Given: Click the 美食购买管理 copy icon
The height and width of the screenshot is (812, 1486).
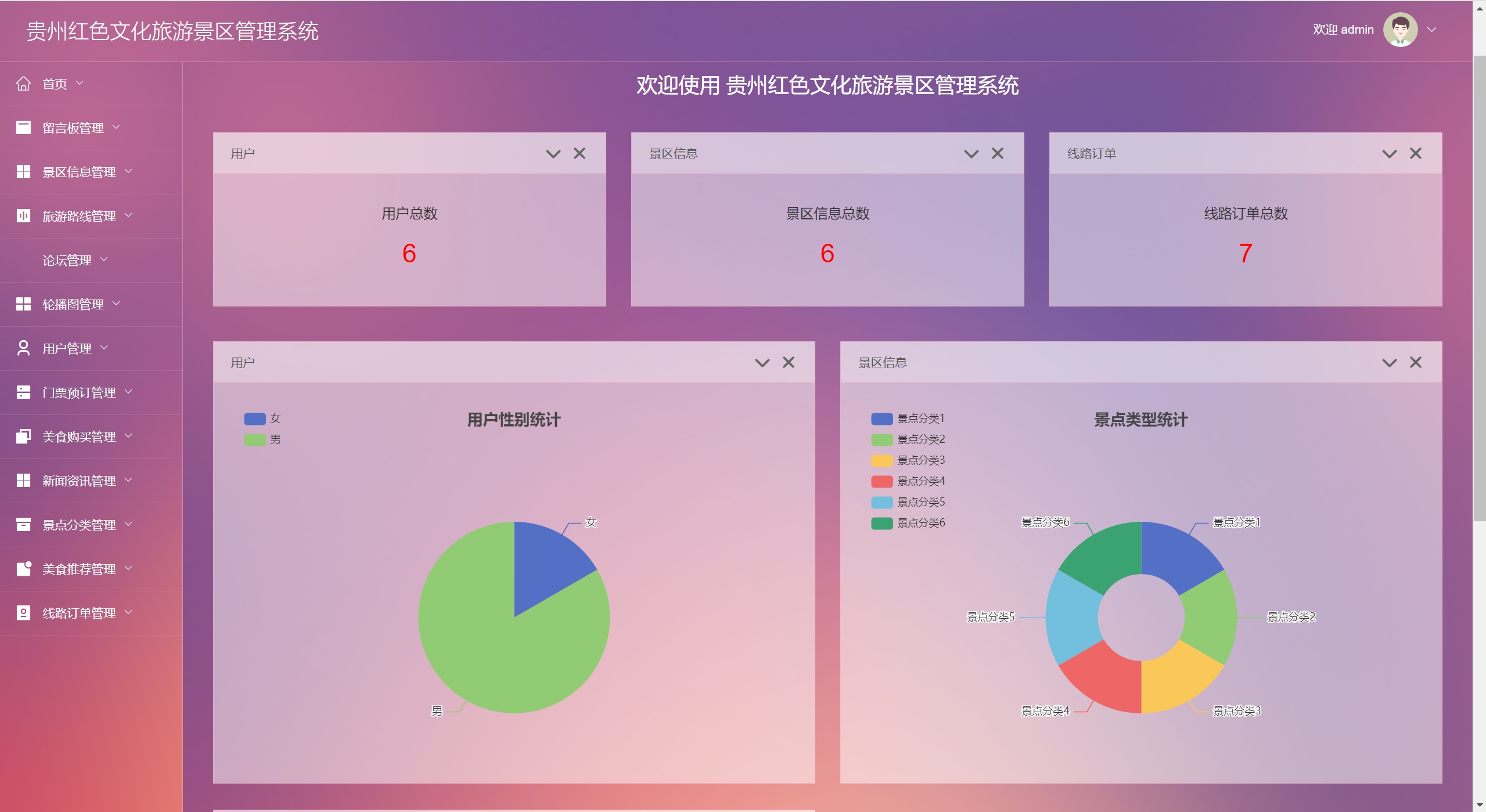Looking at the screenshot, I should tap(23, 436).
